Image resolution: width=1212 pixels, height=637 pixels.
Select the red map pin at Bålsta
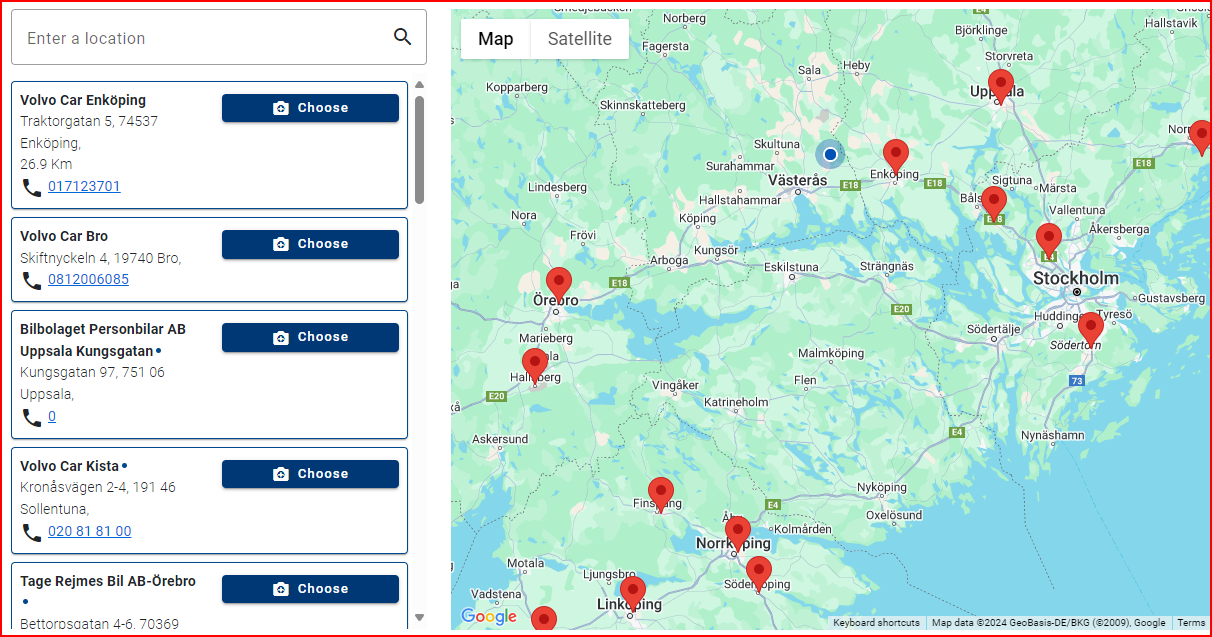993,204
